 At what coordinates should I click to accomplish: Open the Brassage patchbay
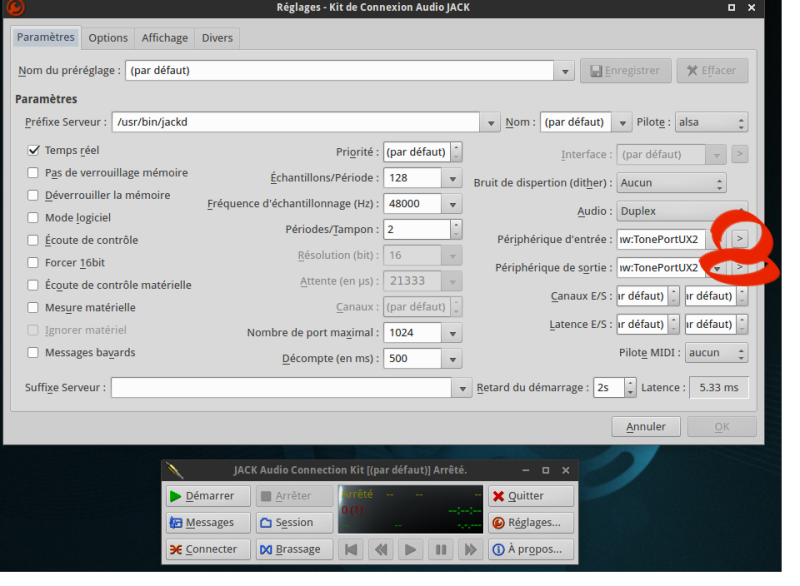[294, 549]
